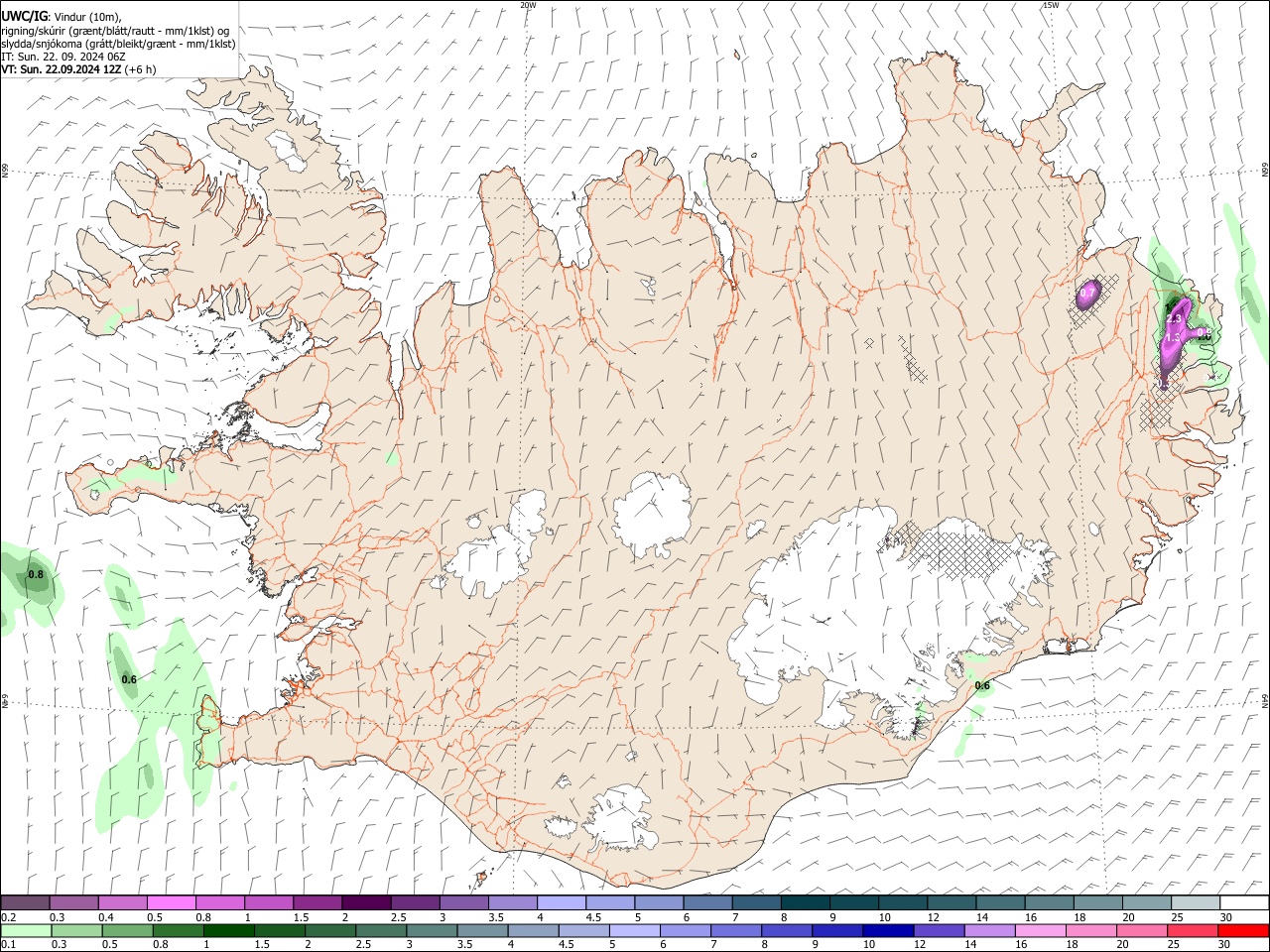This screenshot has height=952, width=1270.
Task: Choose the violet bottom-row swatch between 12 and 14
Action: pyautogui.click(x=938, y=930)
